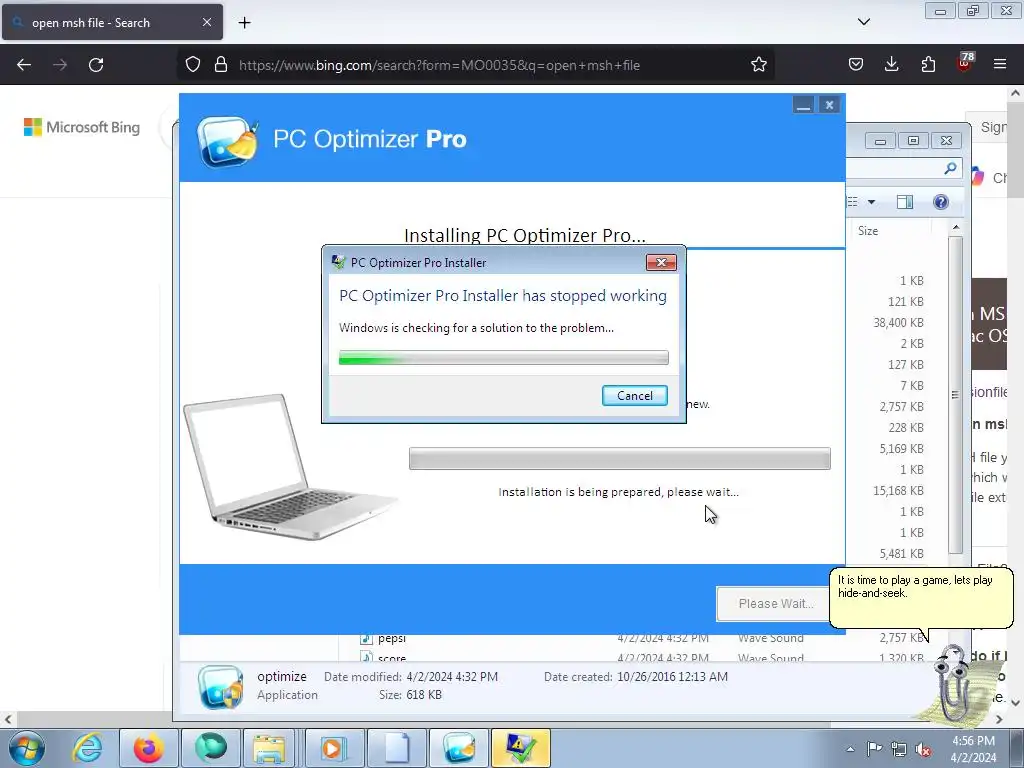Expand the list all tabs chevron

pos(863,22)
